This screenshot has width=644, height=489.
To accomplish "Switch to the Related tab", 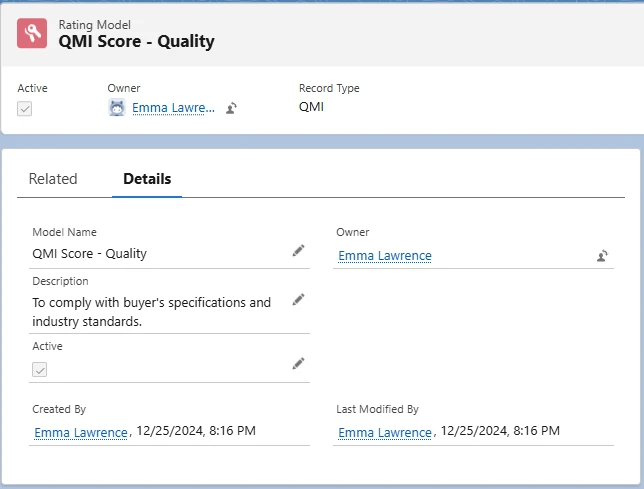I will [53, 179].
